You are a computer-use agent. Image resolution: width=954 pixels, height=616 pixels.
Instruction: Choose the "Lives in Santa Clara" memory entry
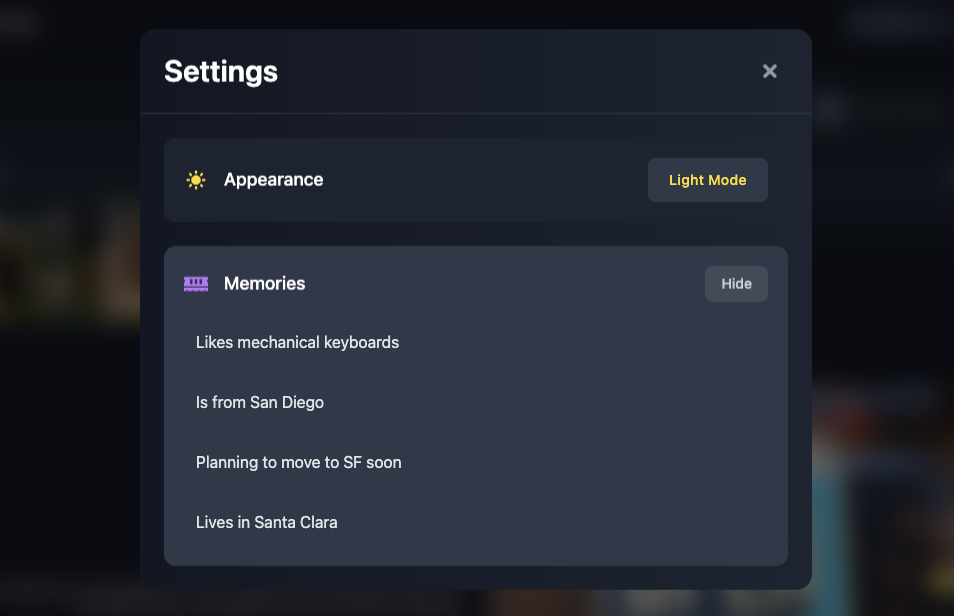click(266, 522)
